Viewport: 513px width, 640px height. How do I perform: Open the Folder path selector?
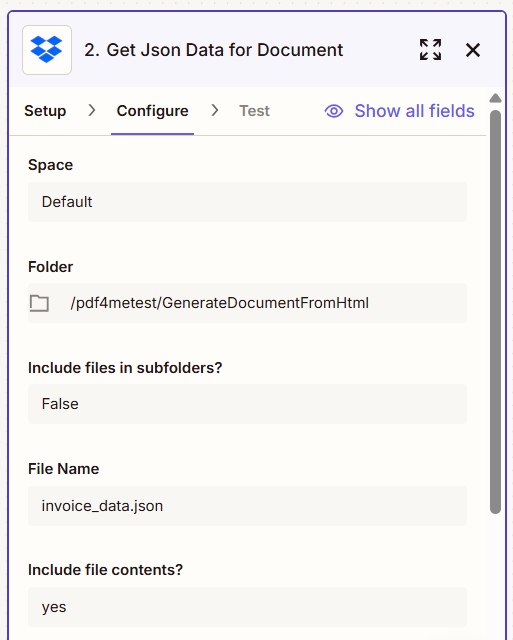[x=247, y=303]
